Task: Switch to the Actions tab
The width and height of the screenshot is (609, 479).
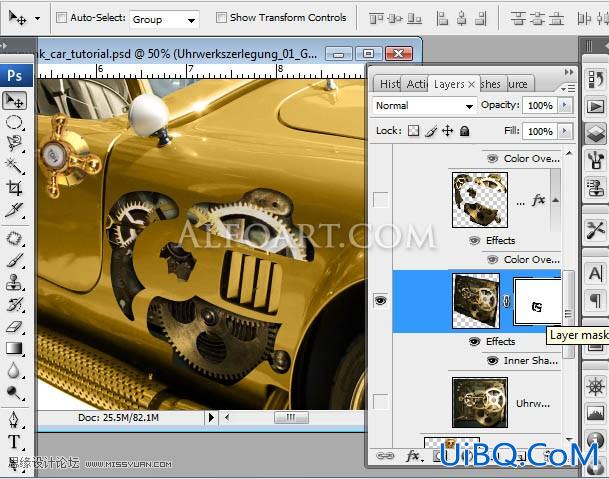Action: (x=416, y=84)
